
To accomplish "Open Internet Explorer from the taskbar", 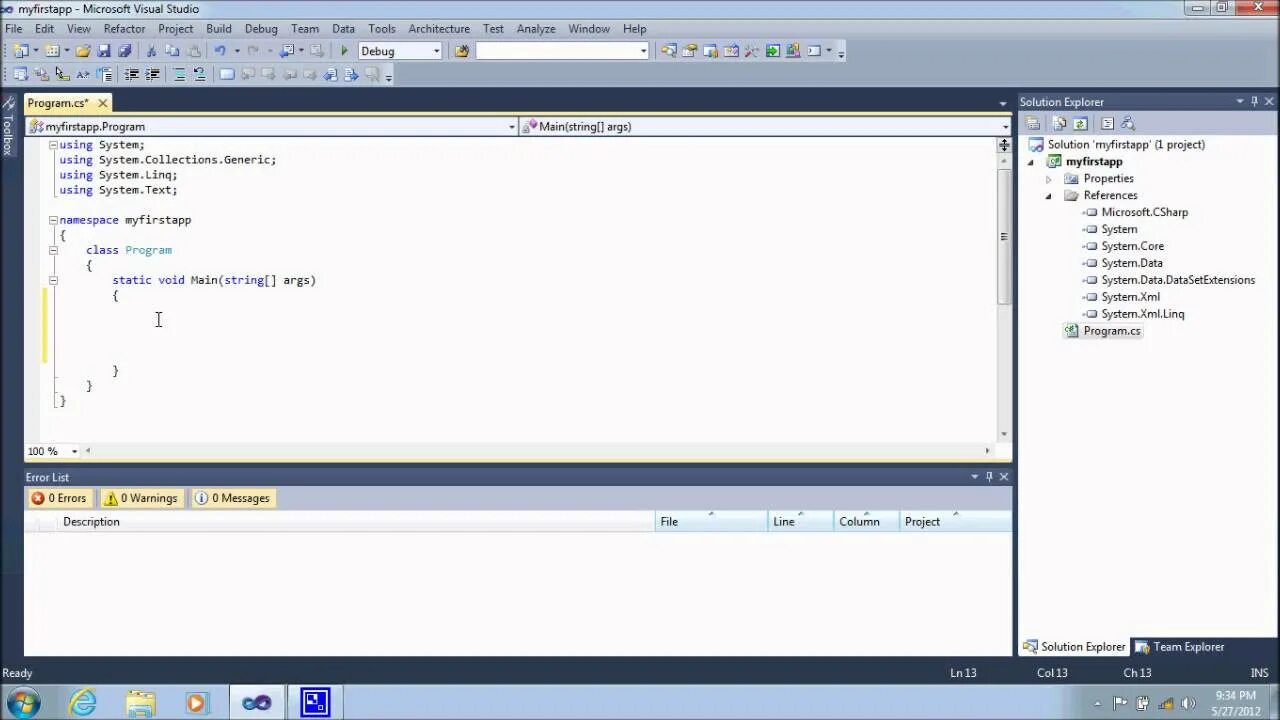I will tap(83, 703).
